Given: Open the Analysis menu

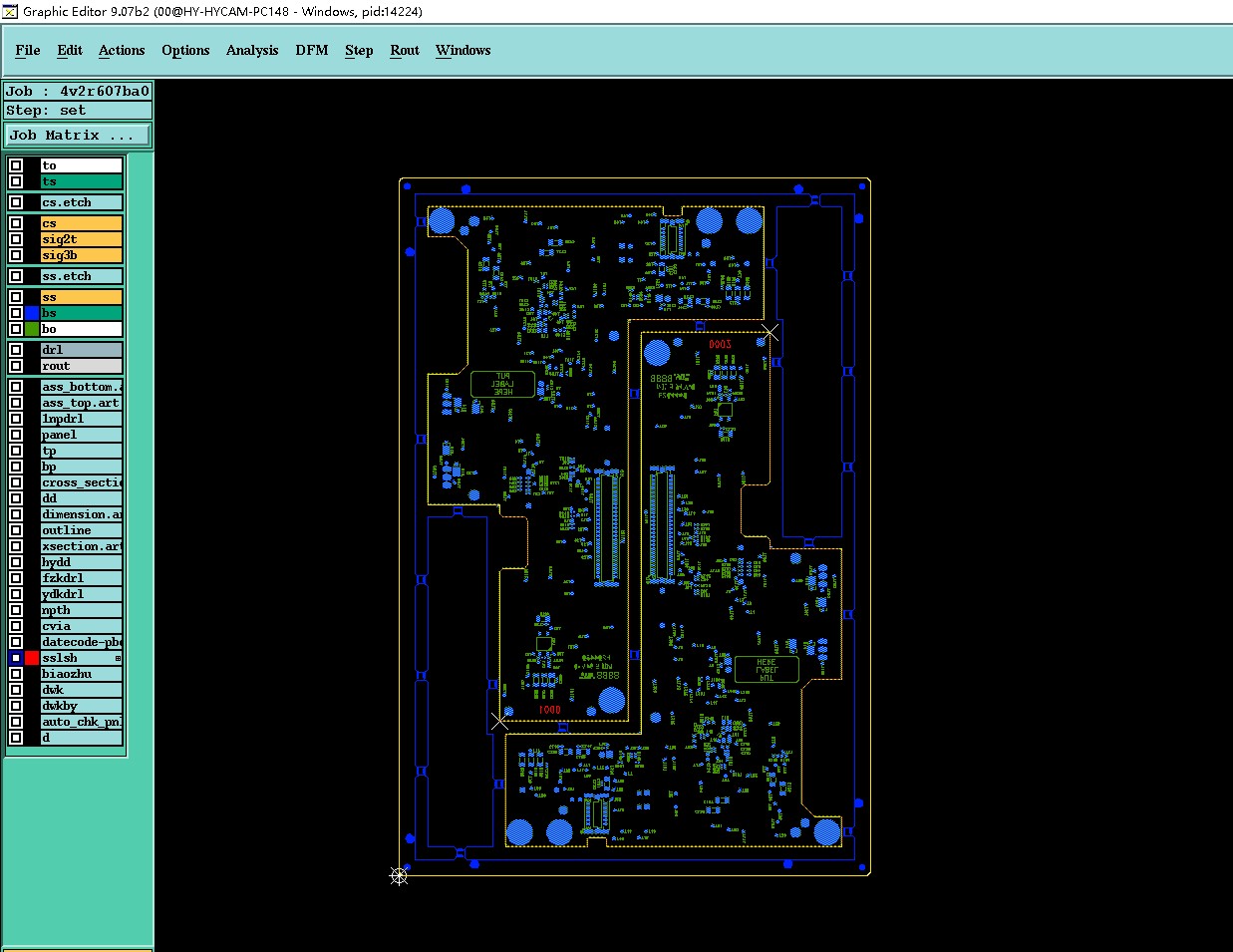Looking at the screenshot, I should click(252, 50).
